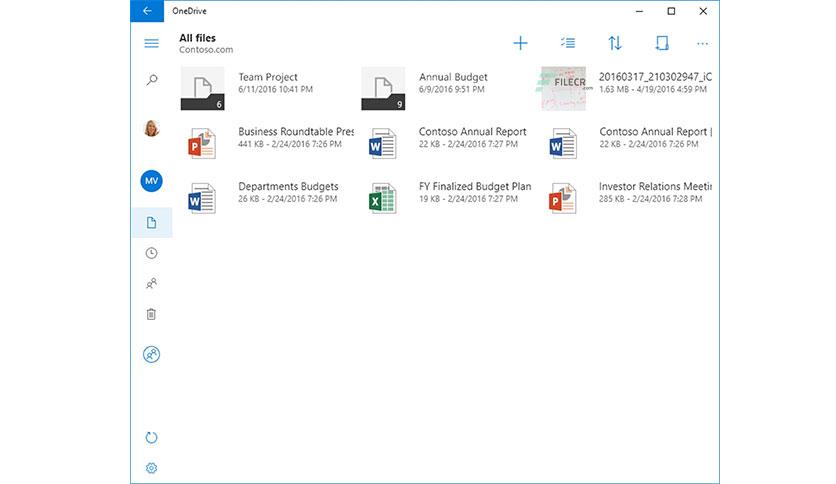Select 'Business Roundtable Pres' file name
This screenshot has height=484, width=836.
(296, 132)
